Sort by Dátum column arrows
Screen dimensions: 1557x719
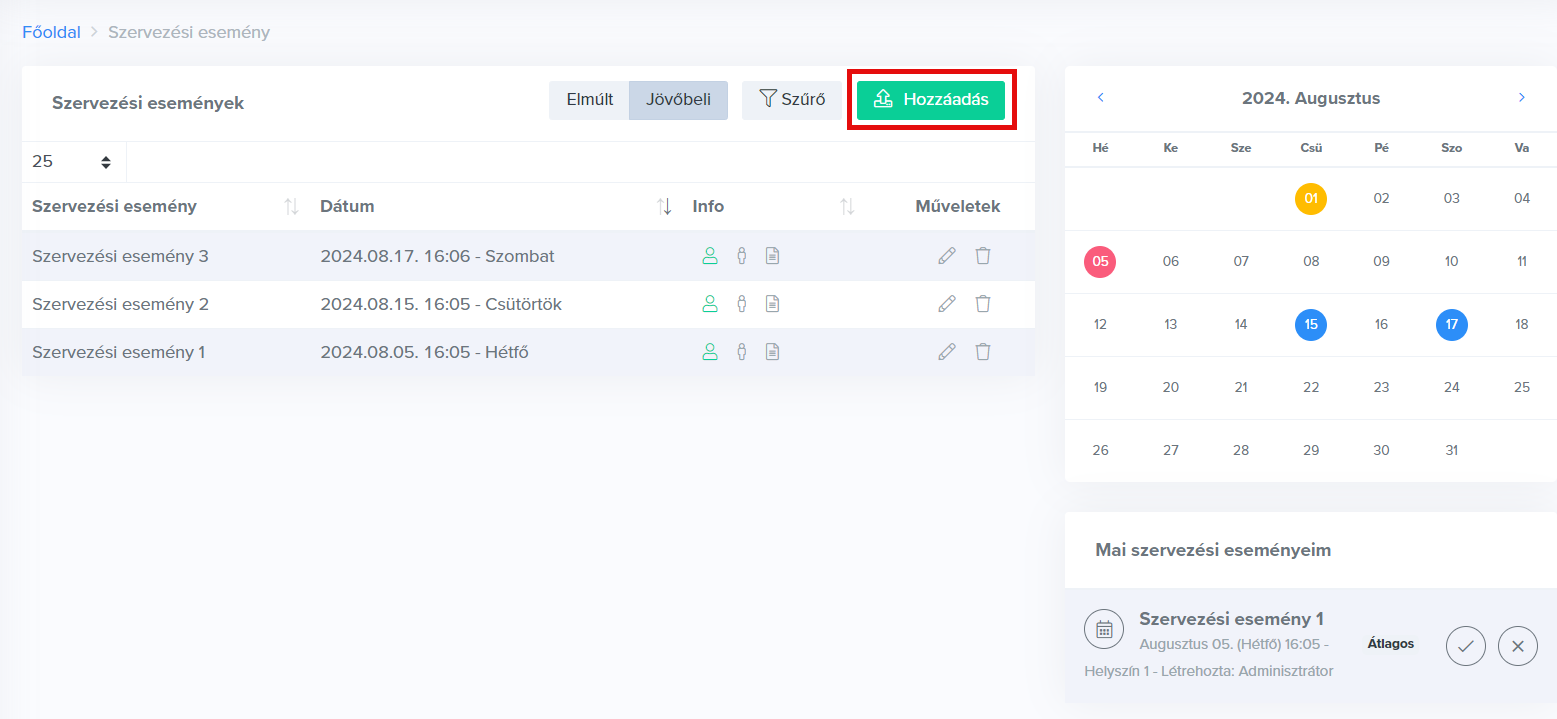(x=664, y=207)
